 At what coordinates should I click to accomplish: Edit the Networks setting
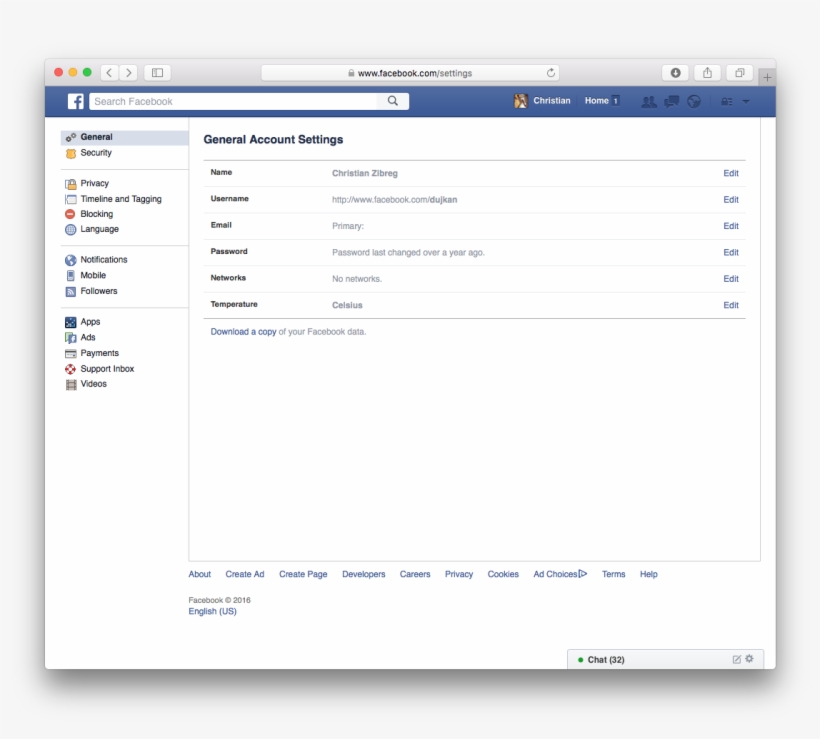point(731,279)
